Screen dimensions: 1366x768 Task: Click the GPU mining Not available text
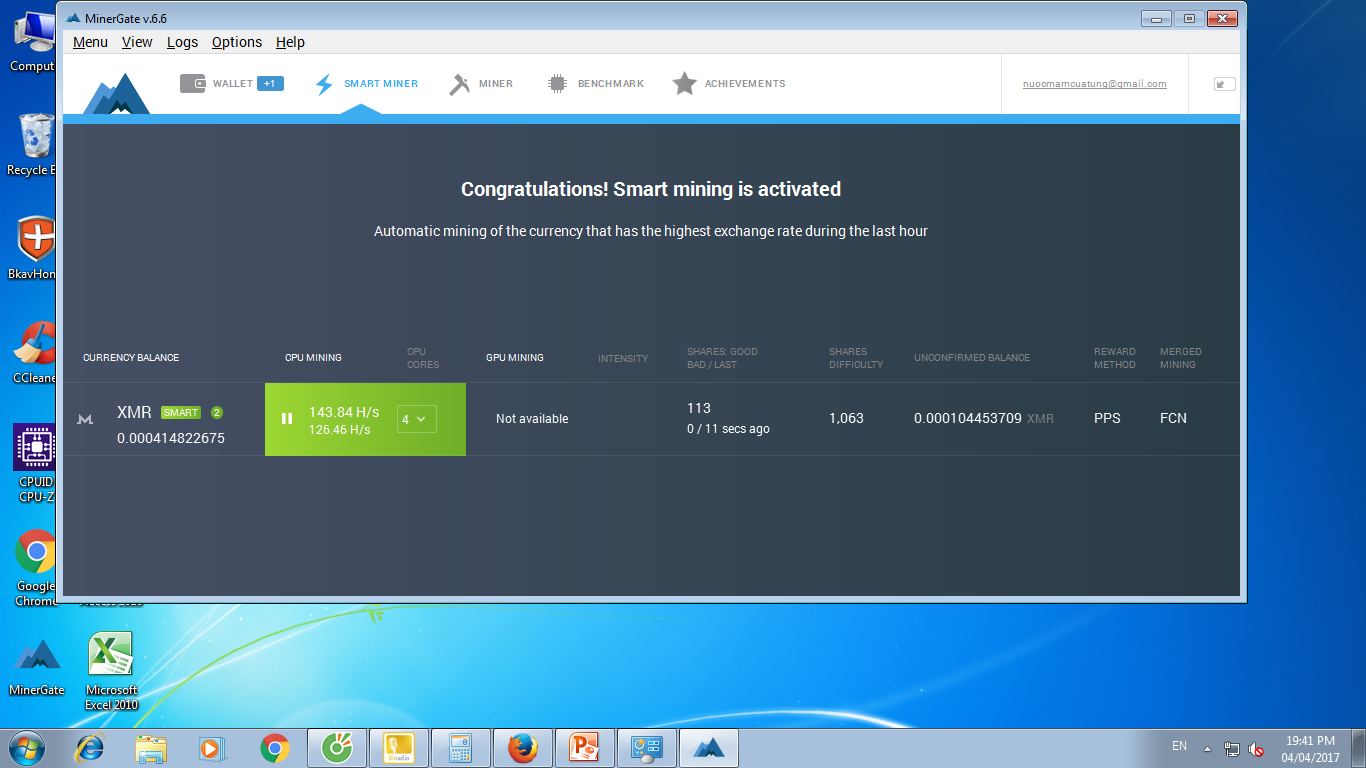(532, 419)
